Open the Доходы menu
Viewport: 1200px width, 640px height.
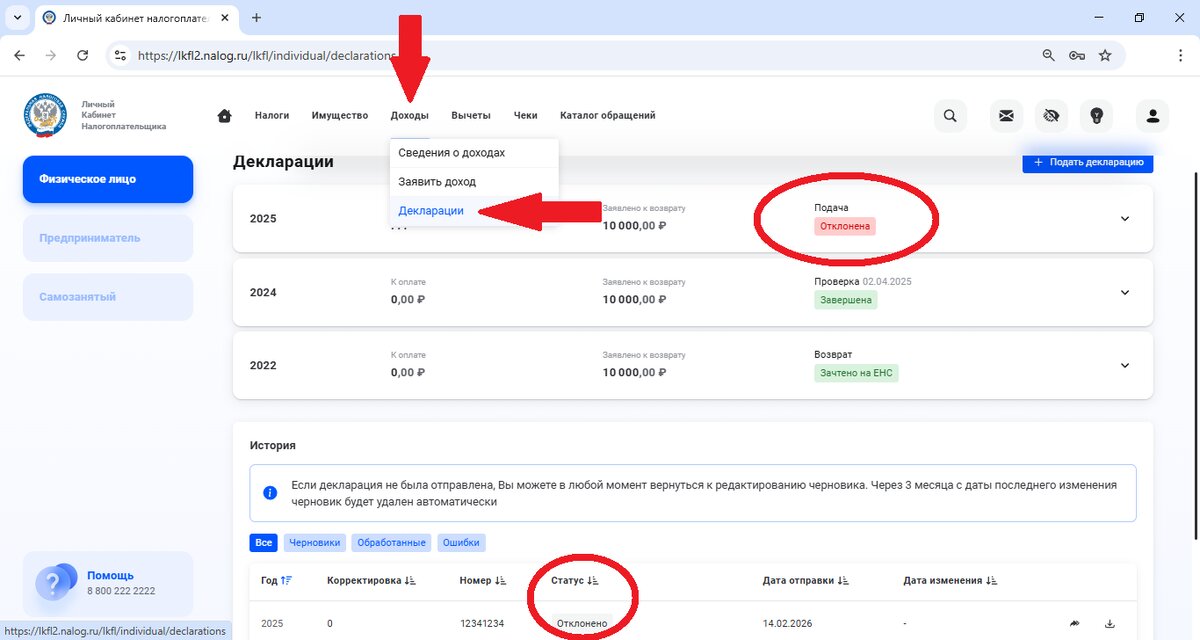(x=410, y=116)
